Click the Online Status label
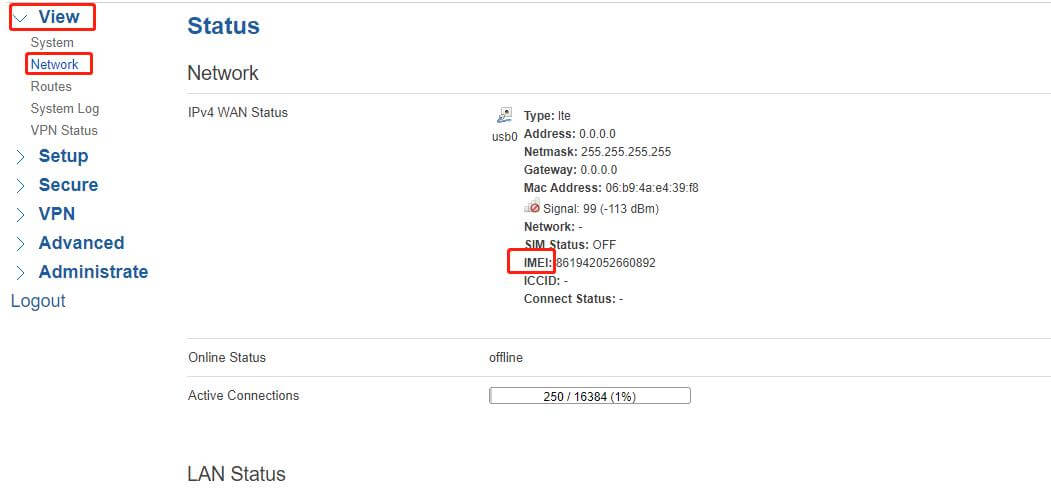The image size is (1051, 493). 227,358
